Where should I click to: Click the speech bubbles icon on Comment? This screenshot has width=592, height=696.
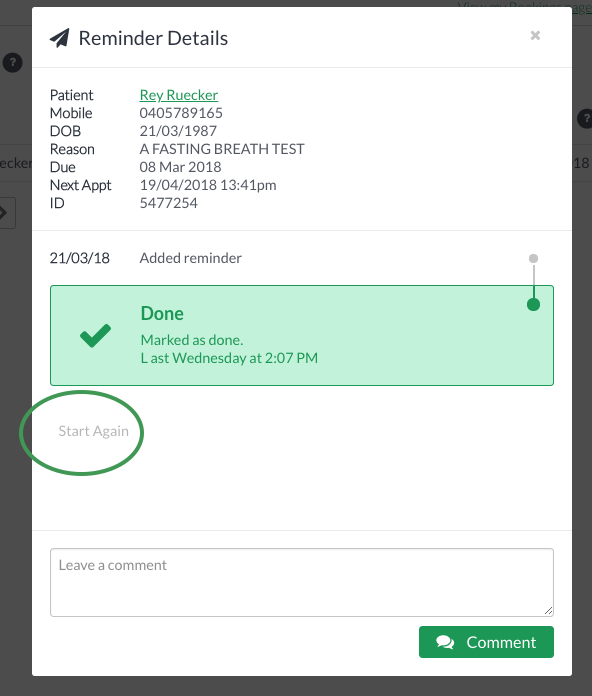point(445,642)
